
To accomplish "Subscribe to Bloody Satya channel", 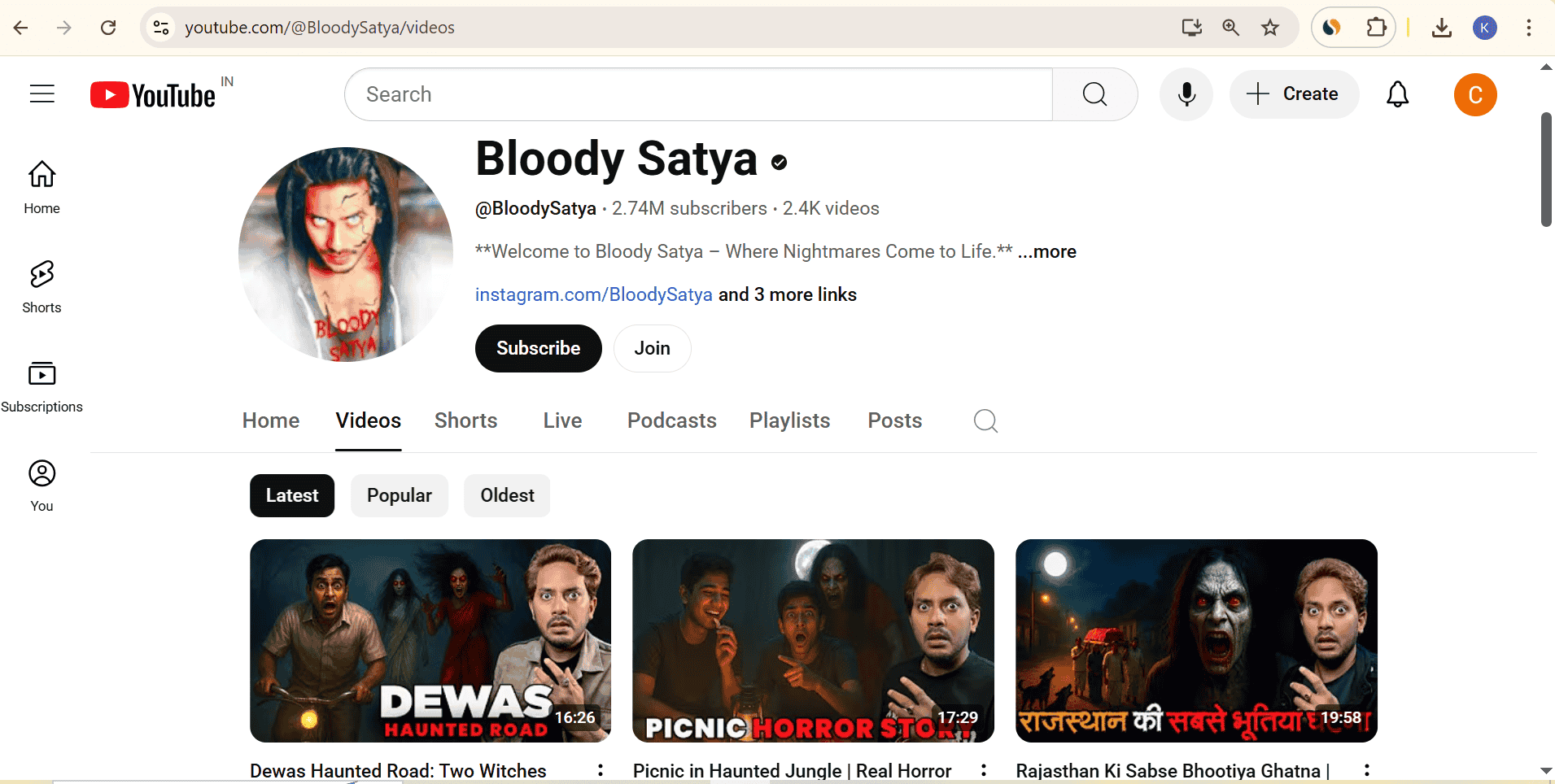I will pyautogui.click(x=538, y=348).
